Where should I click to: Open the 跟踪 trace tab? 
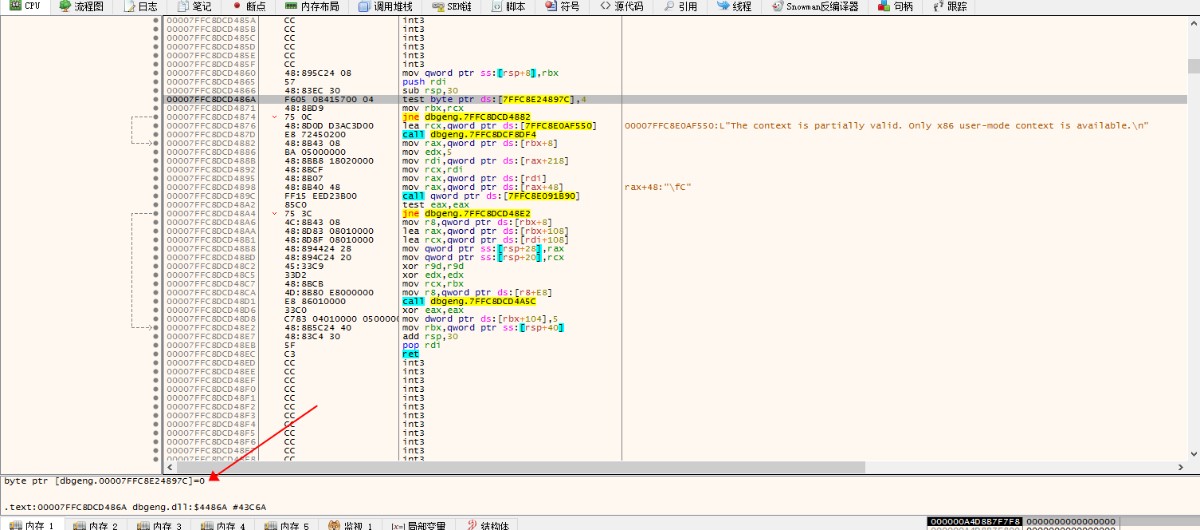950,6
